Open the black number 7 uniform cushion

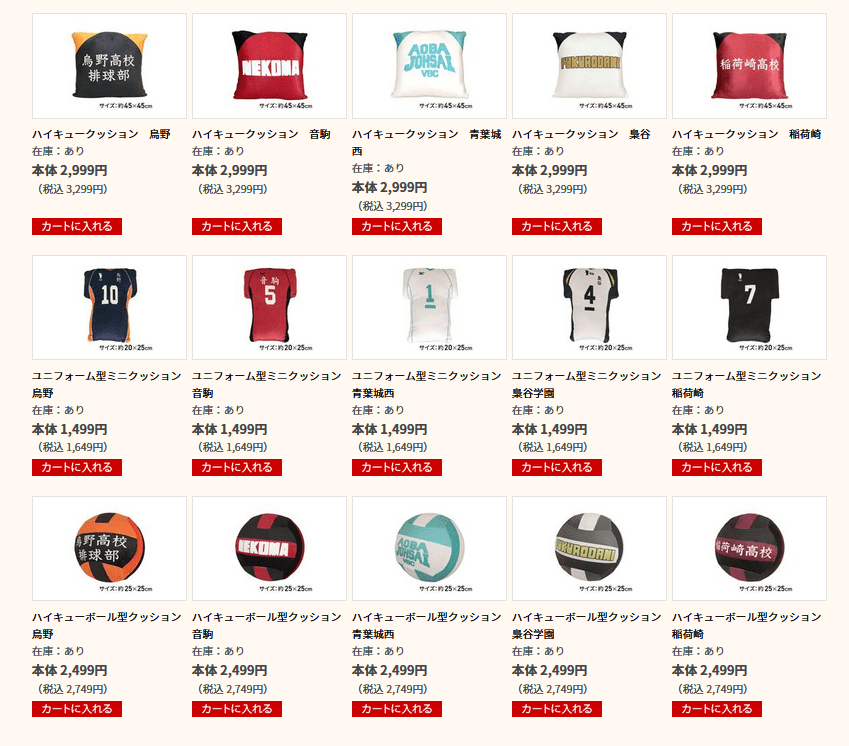(749, 307)
